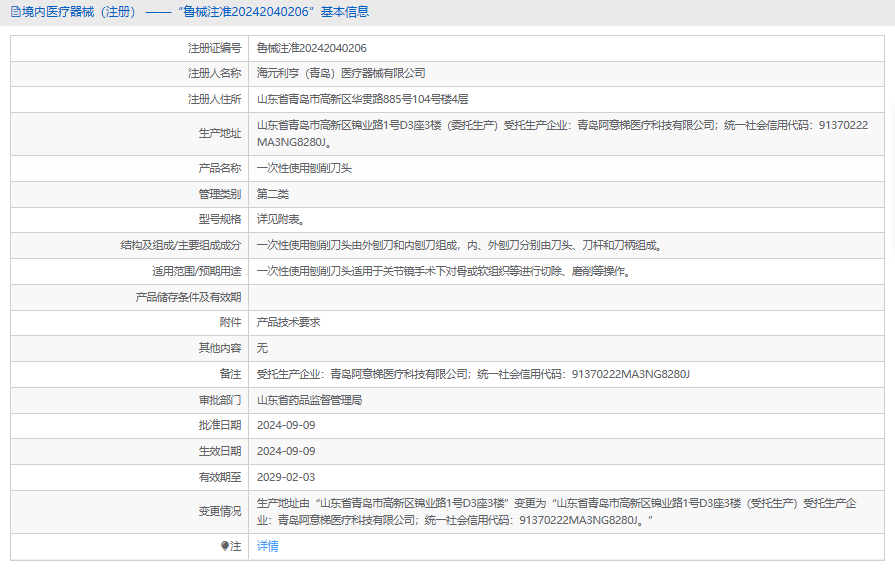The height and width of the screenshot is (568, 895).
Task: Click the 详见附表。 text in 型号规格 row
Action: 281,219
